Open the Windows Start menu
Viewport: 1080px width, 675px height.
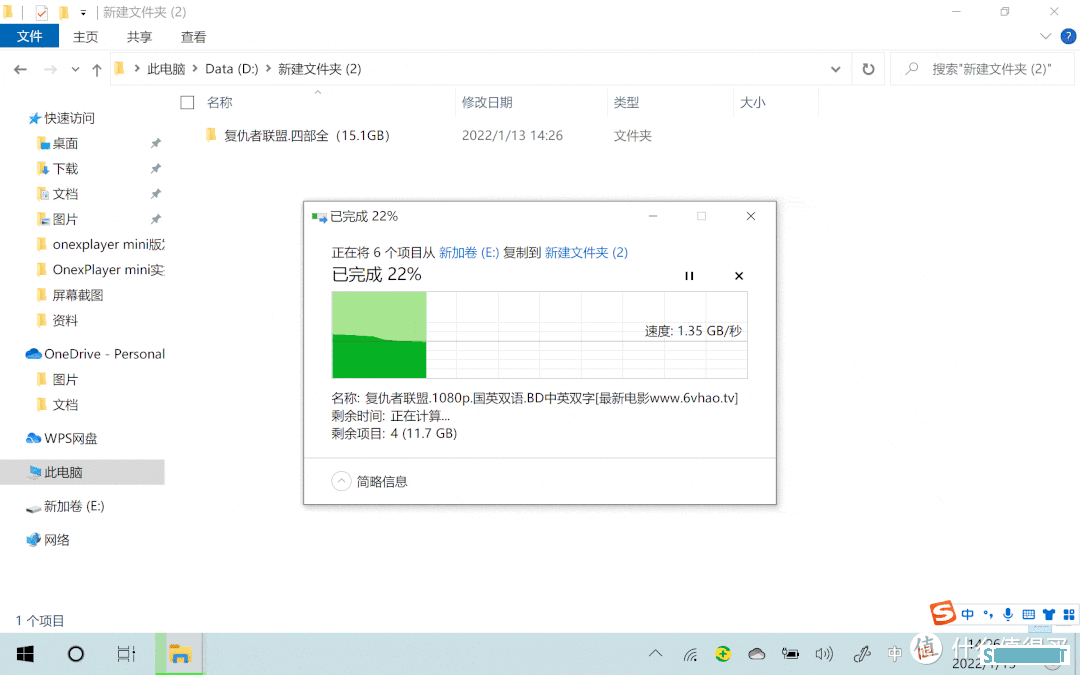tap(25, 654)
